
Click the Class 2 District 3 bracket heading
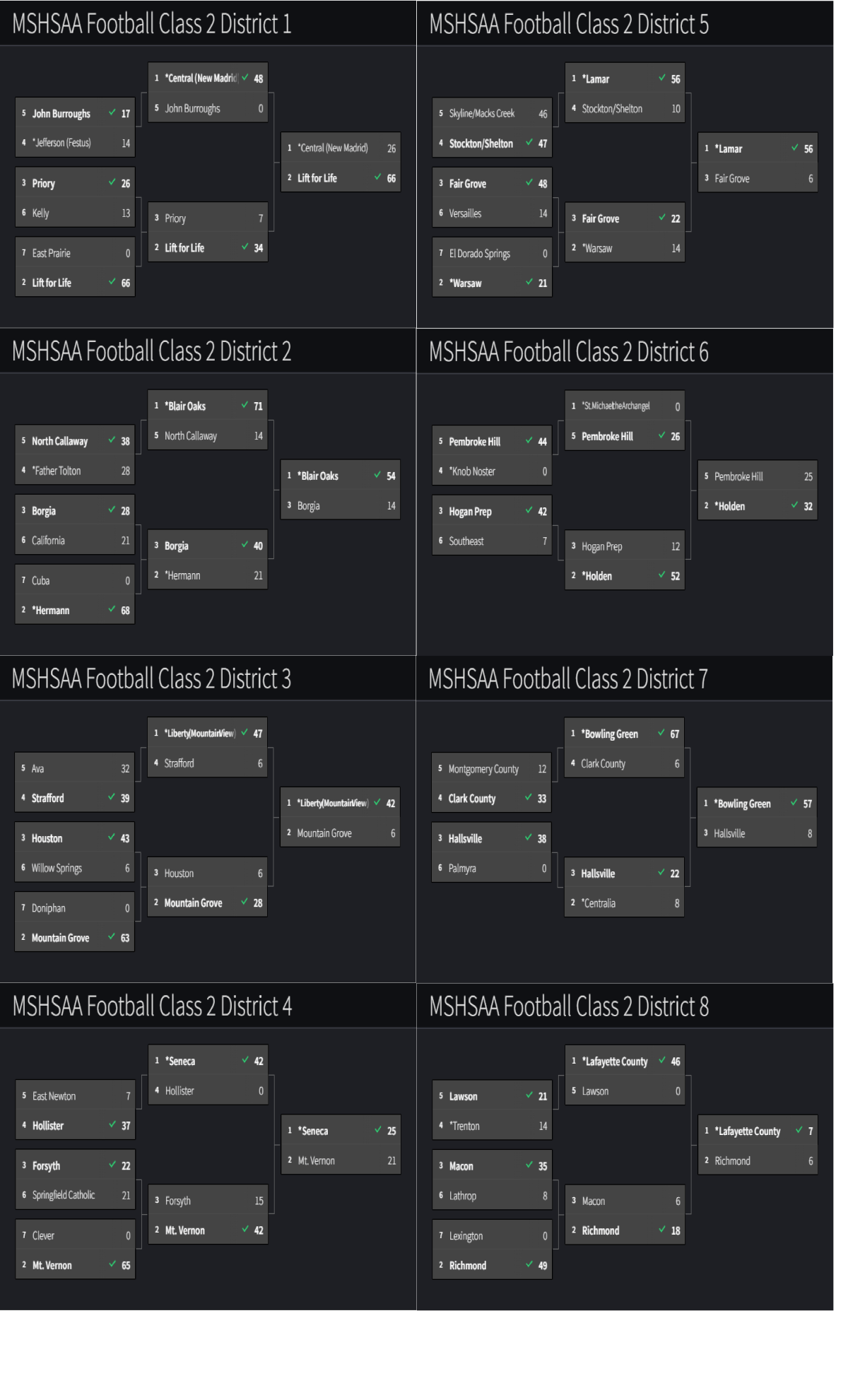(x=151, y=679)
